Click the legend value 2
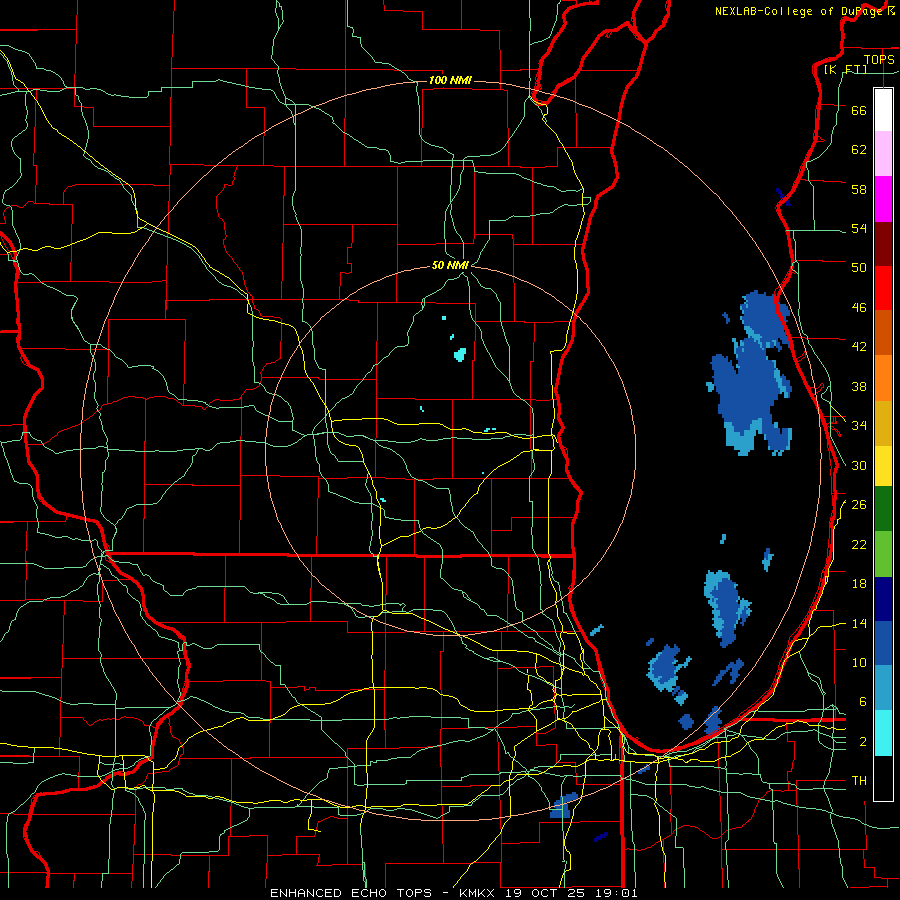 863,742
